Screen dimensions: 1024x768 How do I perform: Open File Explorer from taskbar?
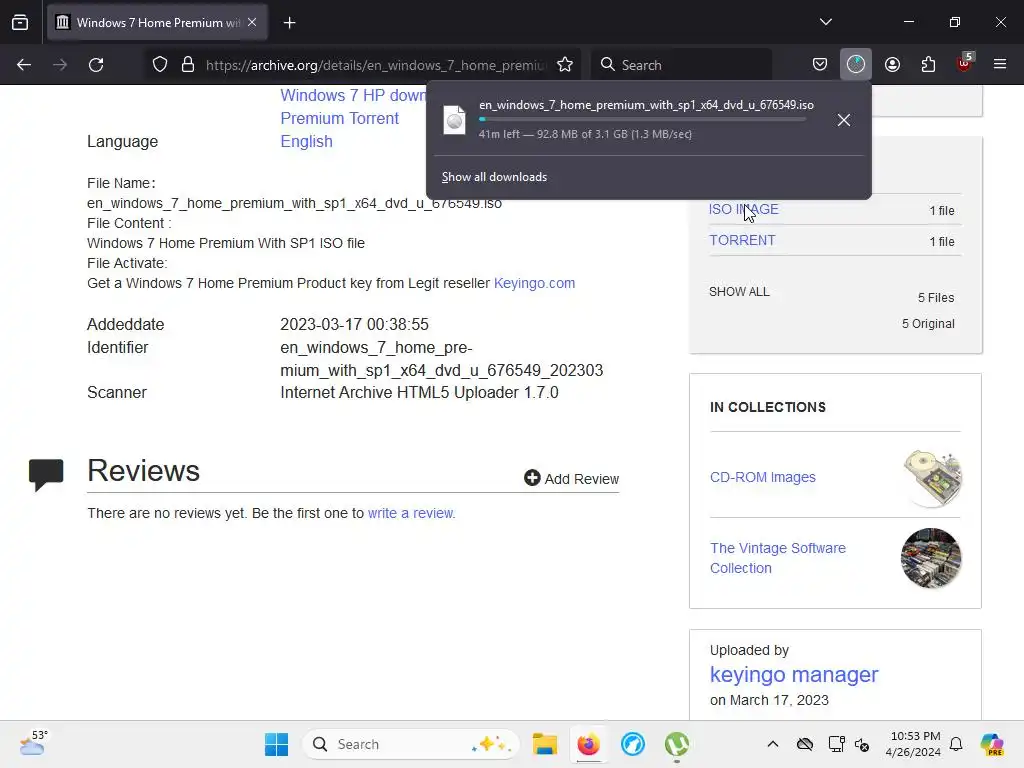click(545, 744)
